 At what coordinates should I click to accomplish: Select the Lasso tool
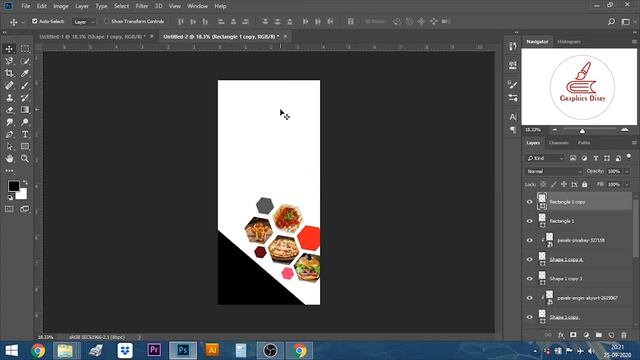(9, 61)
